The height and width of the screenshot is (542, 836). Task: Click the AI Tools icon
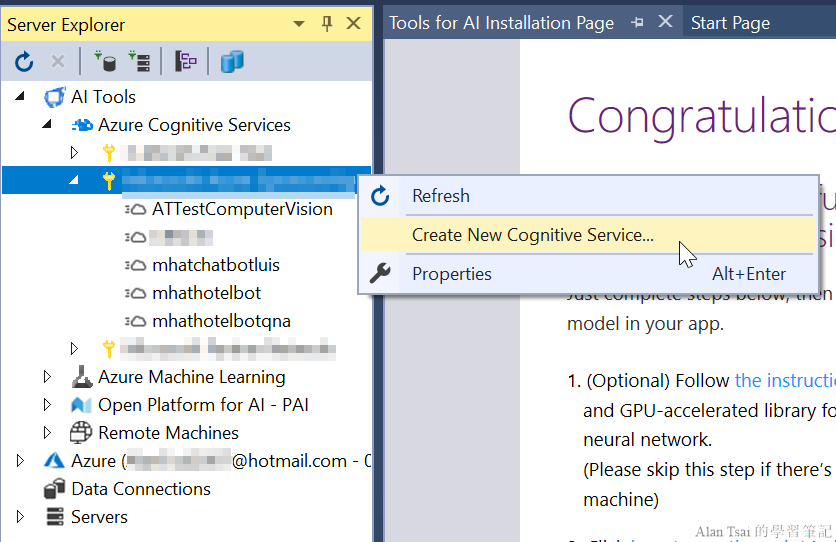tap(54, 97)
